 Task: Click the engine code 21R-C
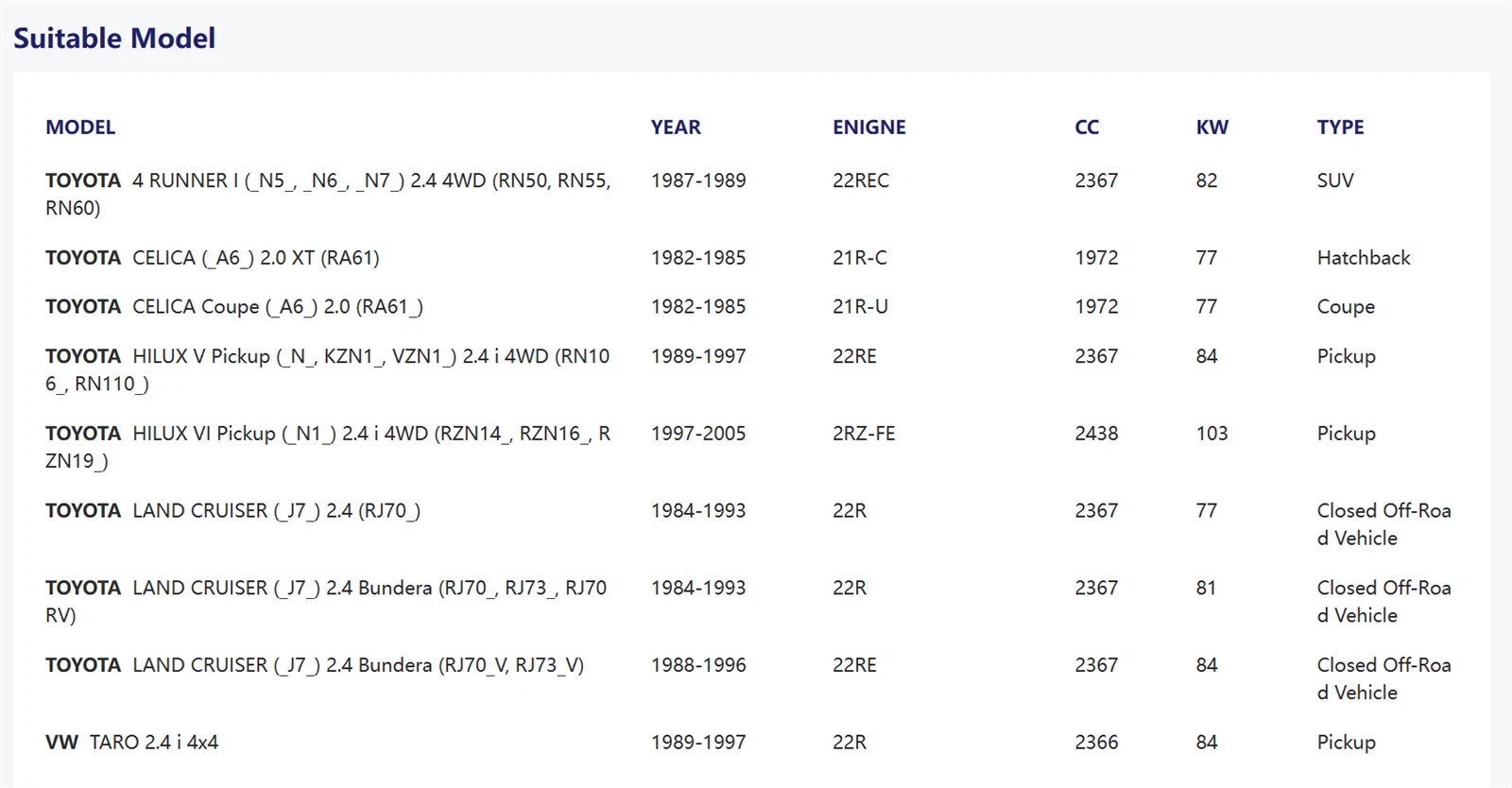860,258
